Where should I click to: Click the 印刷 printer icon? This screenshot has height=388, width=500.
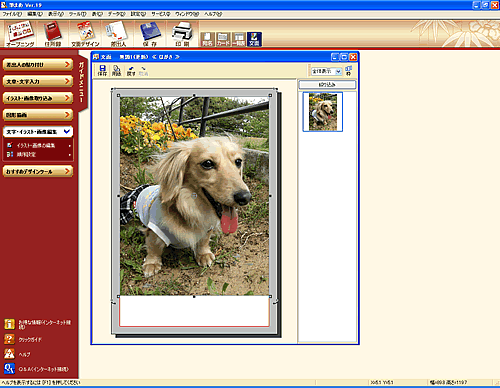point(182,34)
